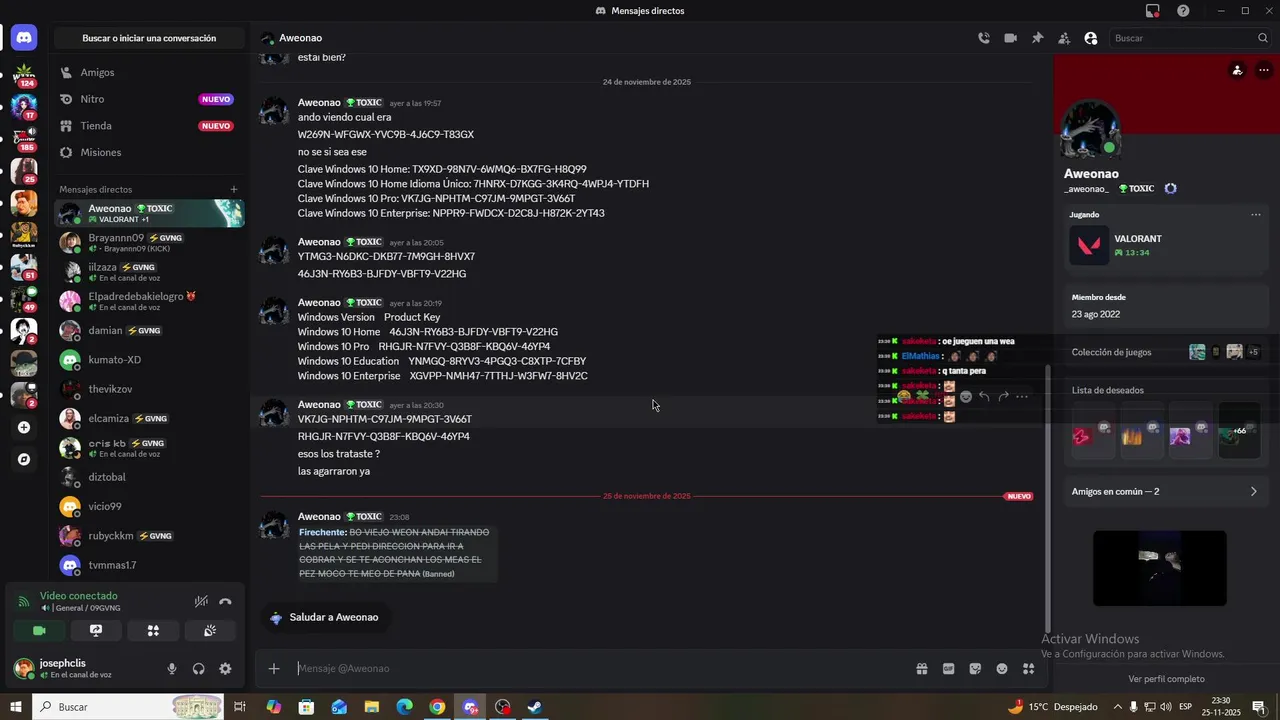Open vicio99 direct message
The height and width of the screenshot is (720, 1280).
click(149, 507)
